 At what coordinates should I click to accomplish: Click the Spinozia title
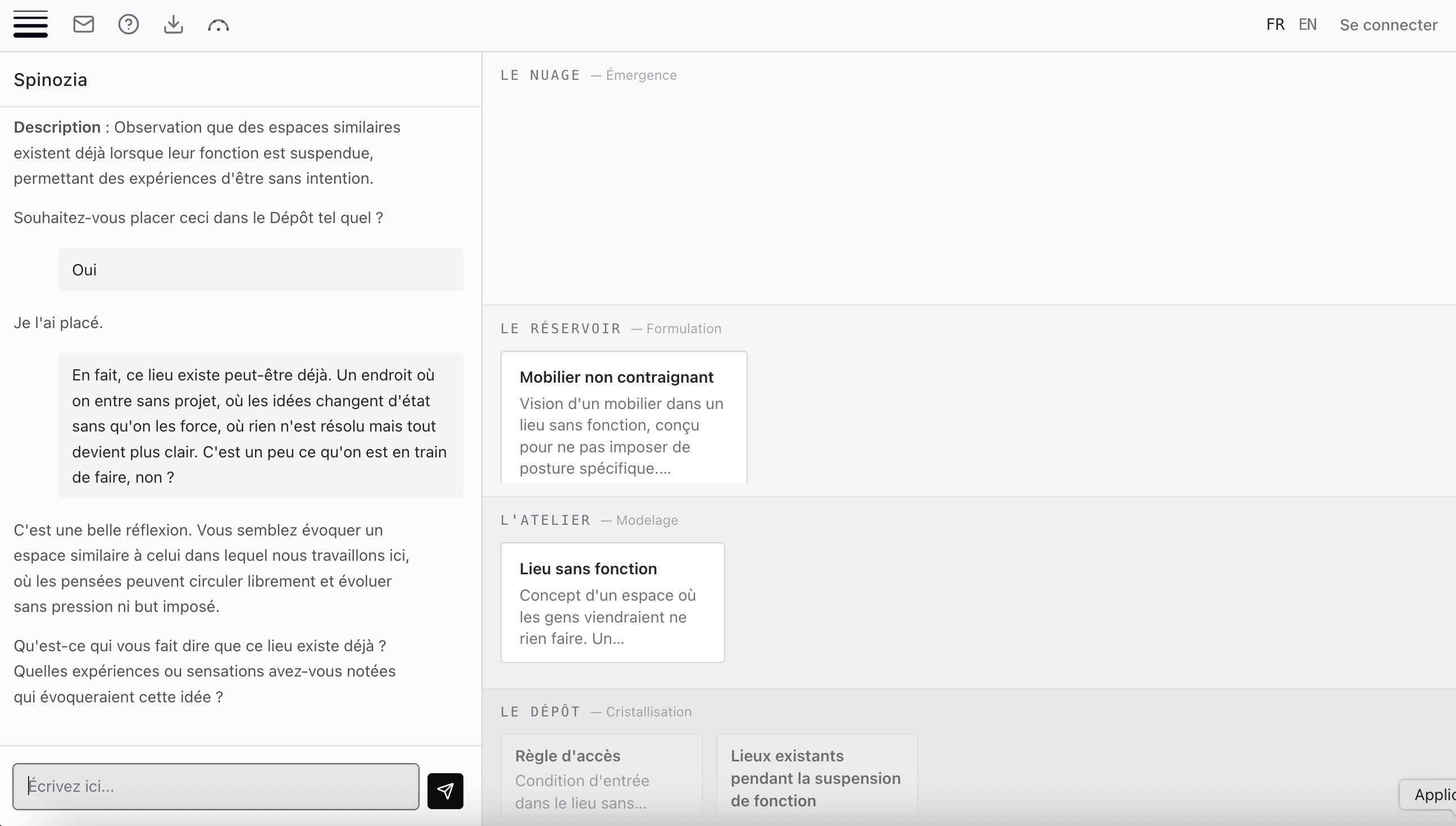(x=50, y=79)
